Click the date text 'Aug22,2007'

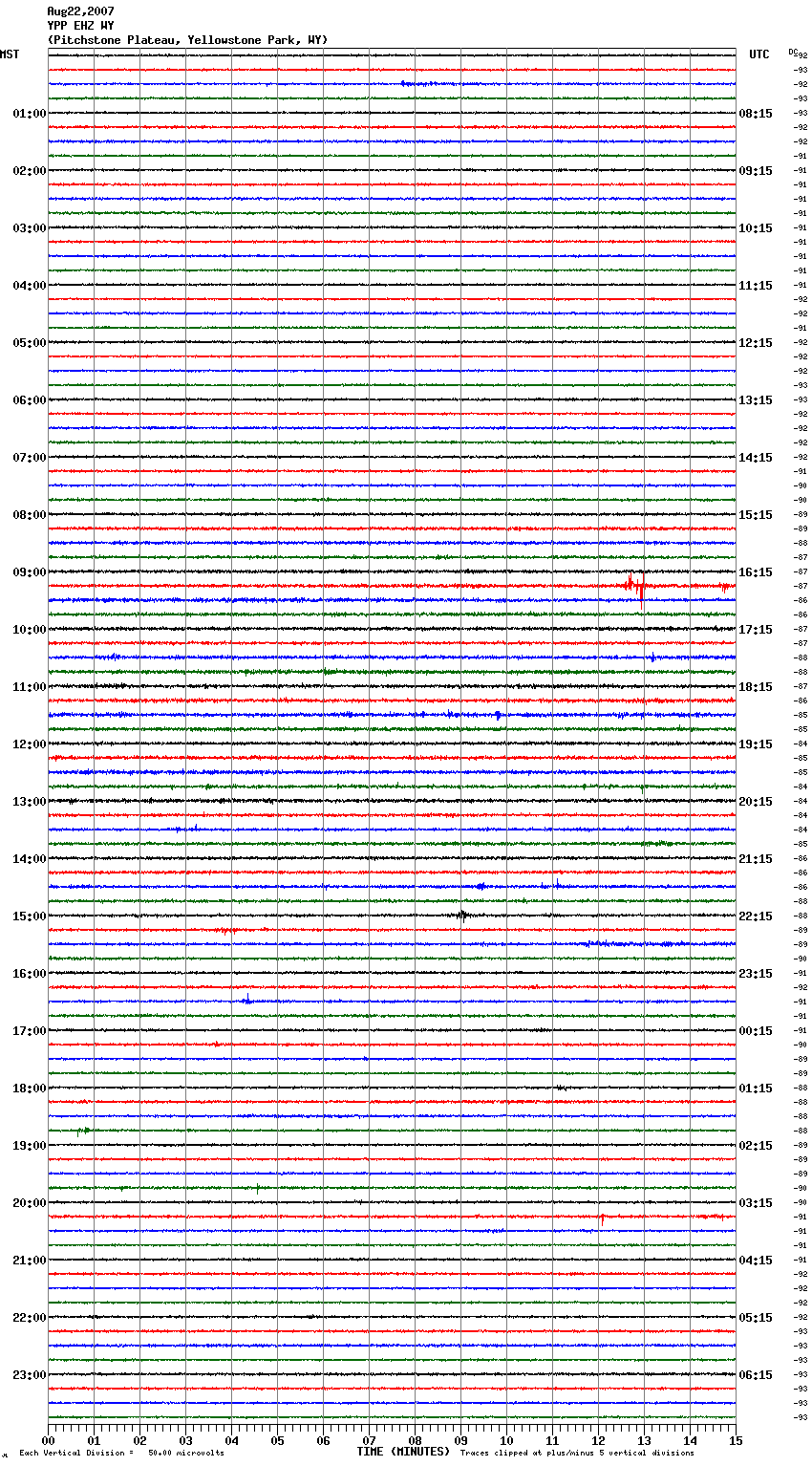coord(80,11)
